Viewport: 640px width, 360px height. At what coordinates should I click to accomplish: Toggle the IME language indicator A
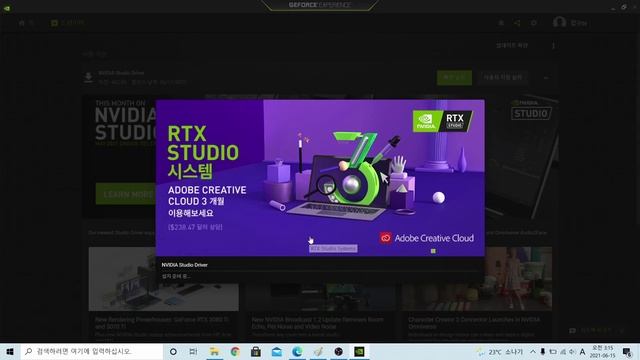[582, 351]
